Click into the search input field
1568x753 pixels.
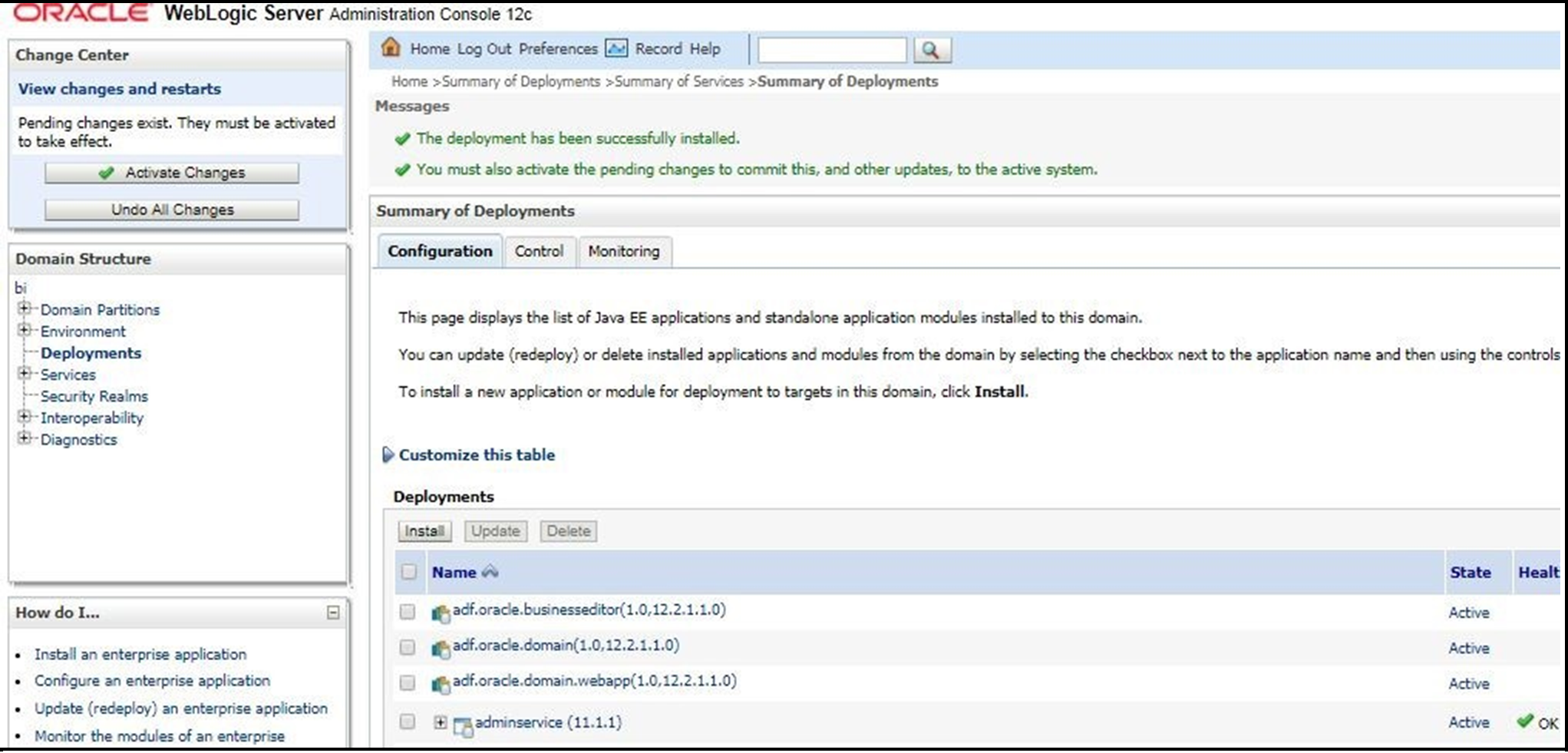[832, 50]
